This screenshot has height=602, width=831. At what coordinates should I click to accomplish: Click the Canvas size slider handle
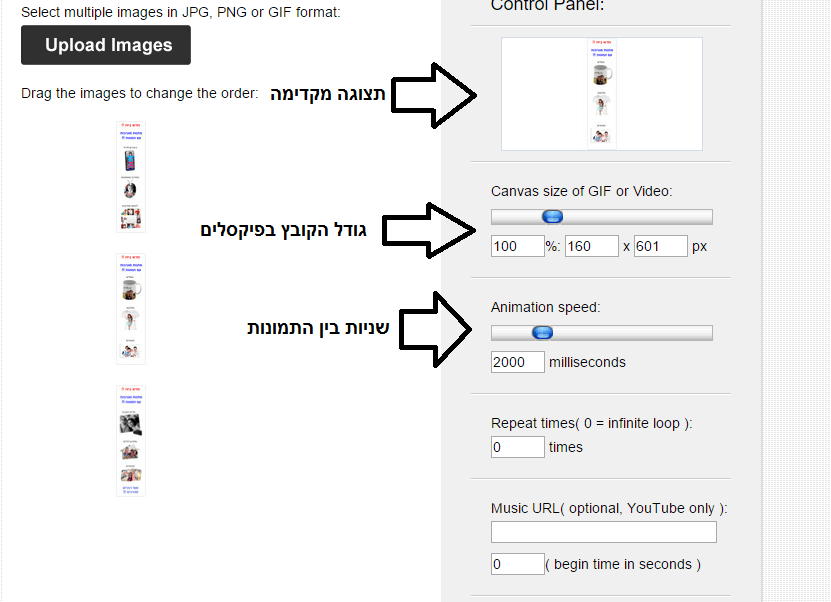pos(552,217)
